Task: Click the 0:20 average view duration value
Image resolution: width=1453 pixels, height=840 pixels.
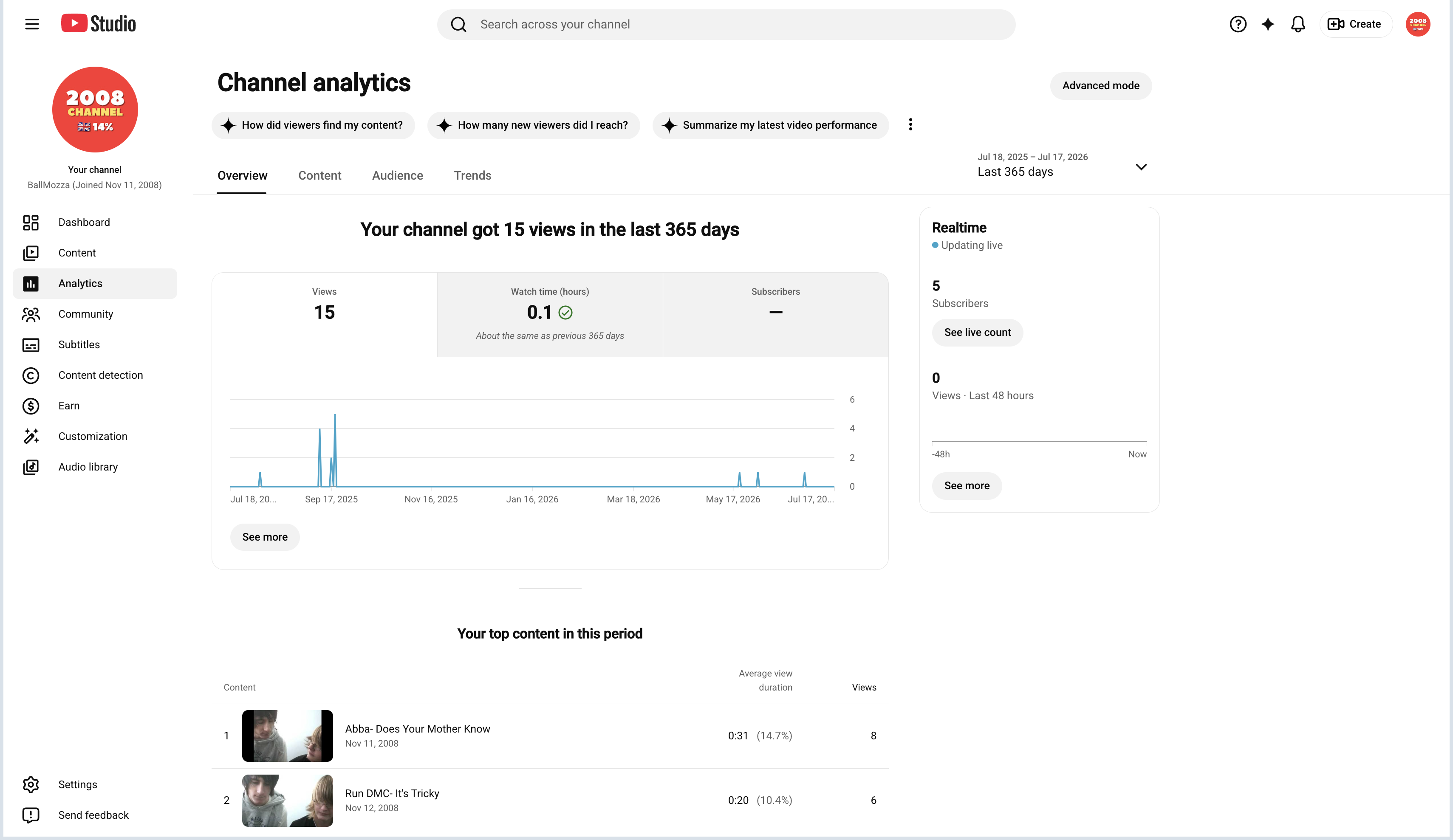Action: (x=738, y=800)
